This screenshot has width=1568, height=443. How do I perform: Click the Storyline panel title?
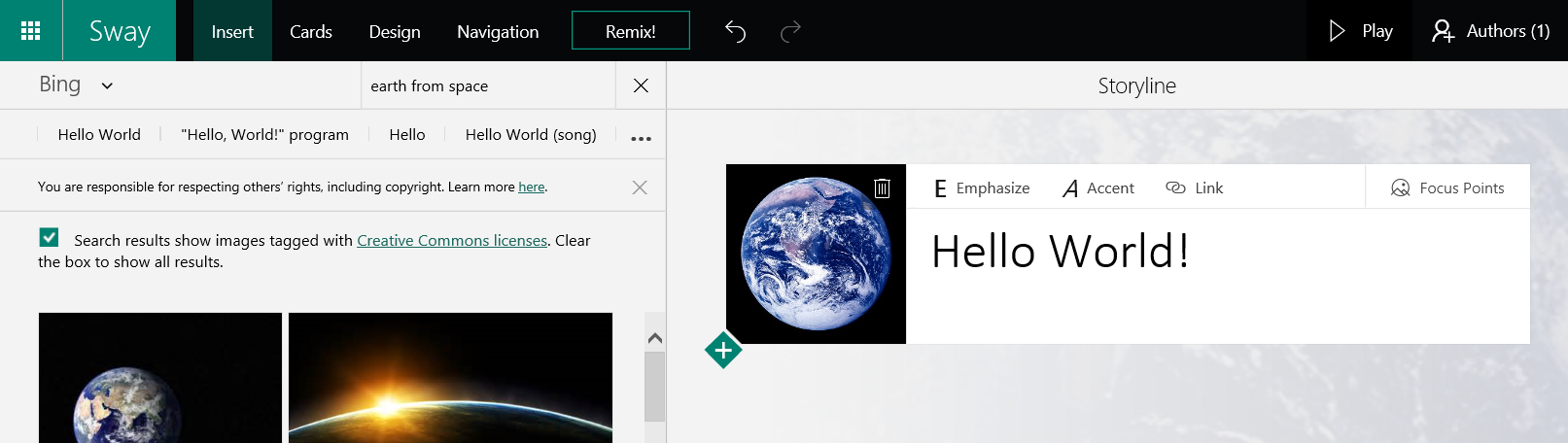coord(1136,85)
